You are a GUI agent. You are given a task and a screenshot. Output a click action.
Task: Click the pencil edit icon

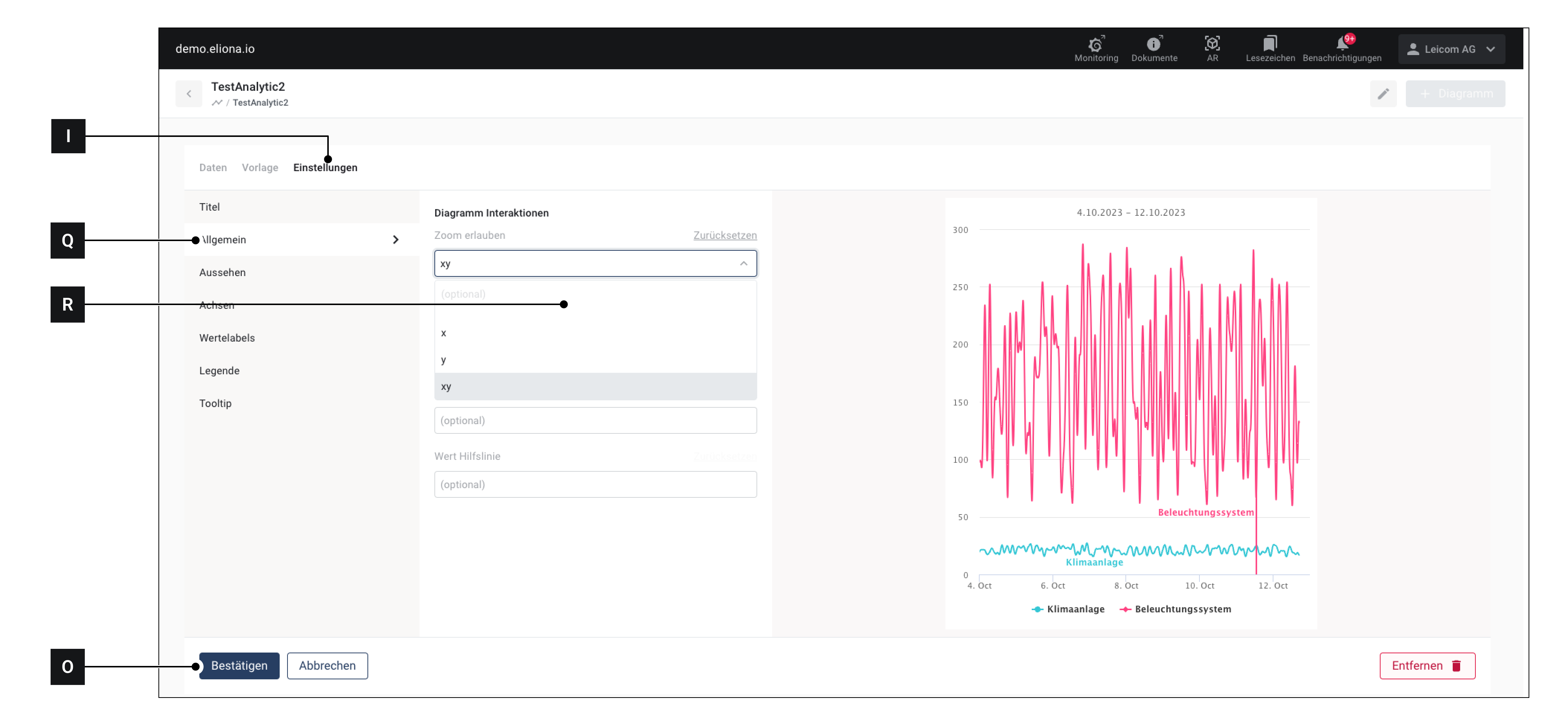[x=1383, y=94]
